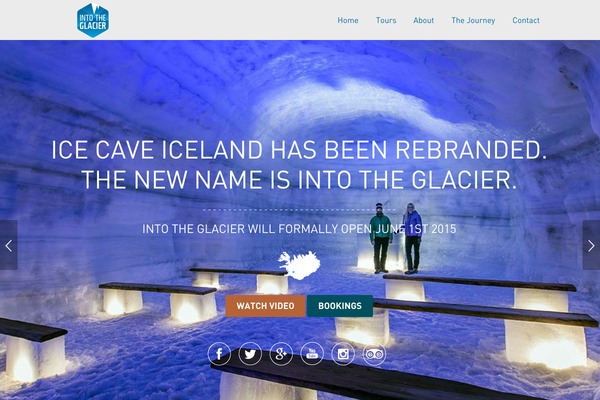Click the Into the Glacier hexagon logo

pyautogui.click(x=93, y=20)
